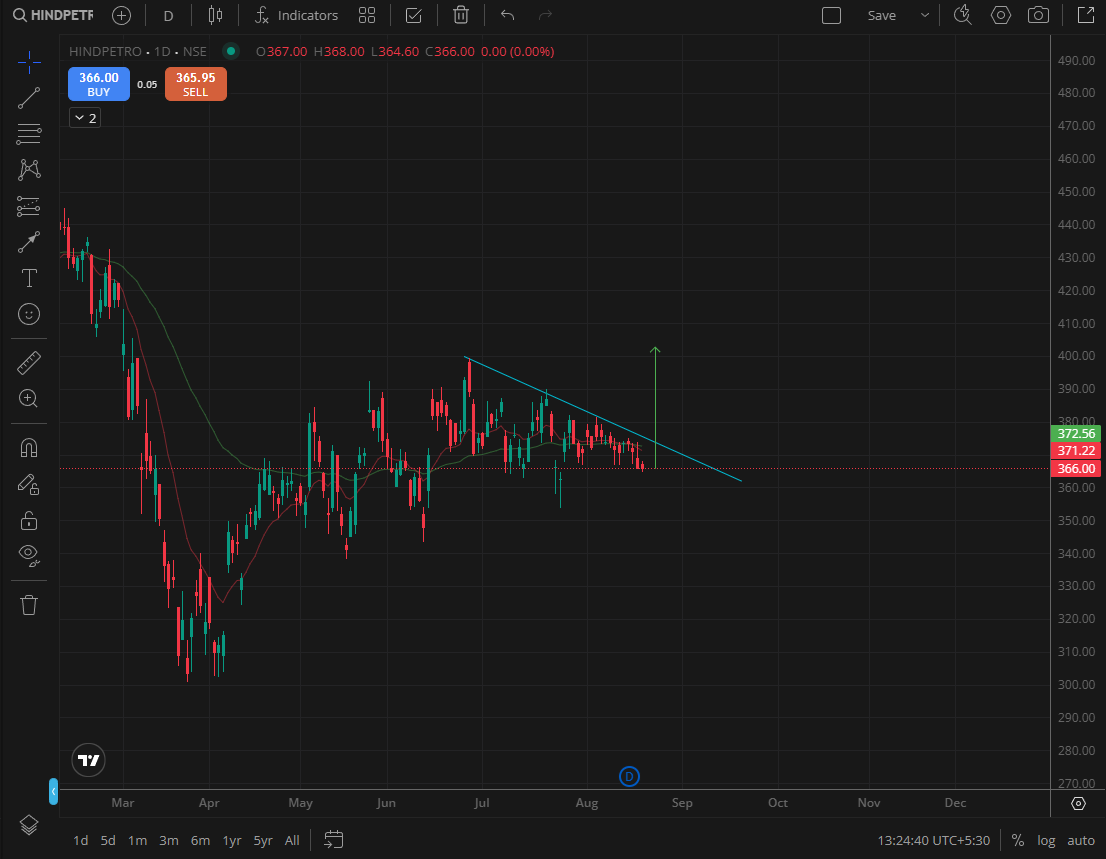Select the 1yr date range

(232, 840)
